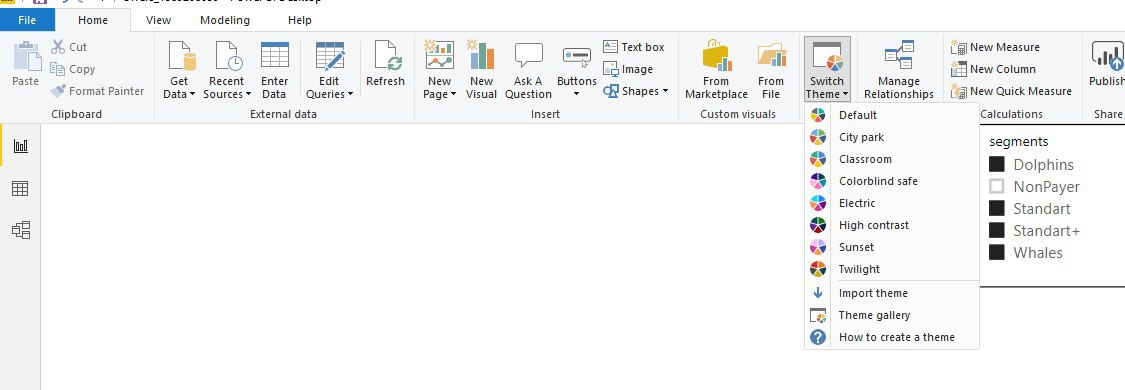Check the NonPayer segment
Image resolution: width=1125 pixels, height=390 pixels.
(997, 186)
